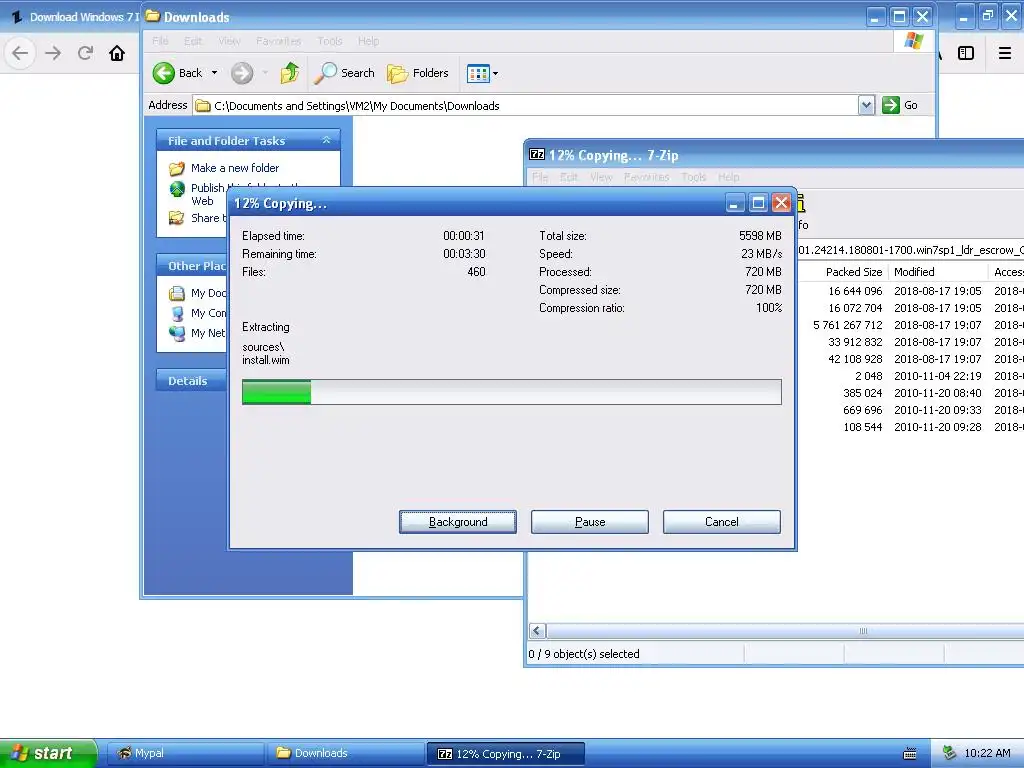Click the Forward arrow in Downloads toolbar
Image resolution: width=1024 pixels, height=768 pixels.
[x=242, y=73]
